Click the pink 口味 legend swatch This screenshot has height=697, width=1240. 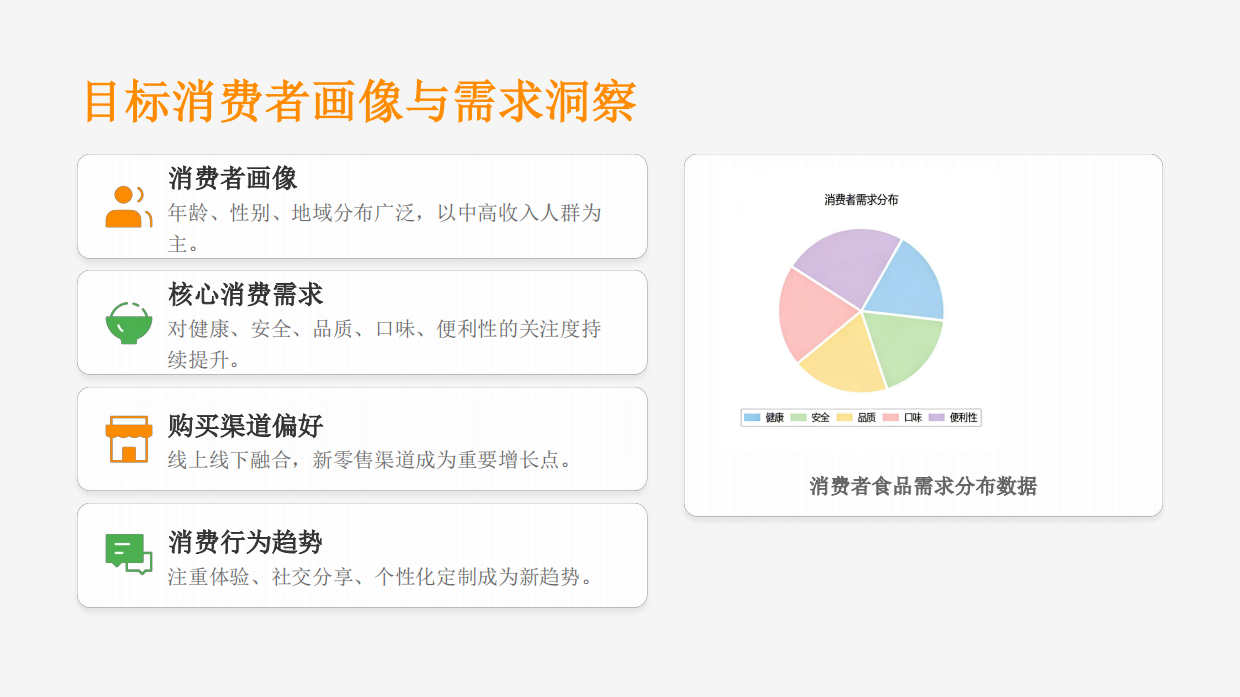pos(890,417)
